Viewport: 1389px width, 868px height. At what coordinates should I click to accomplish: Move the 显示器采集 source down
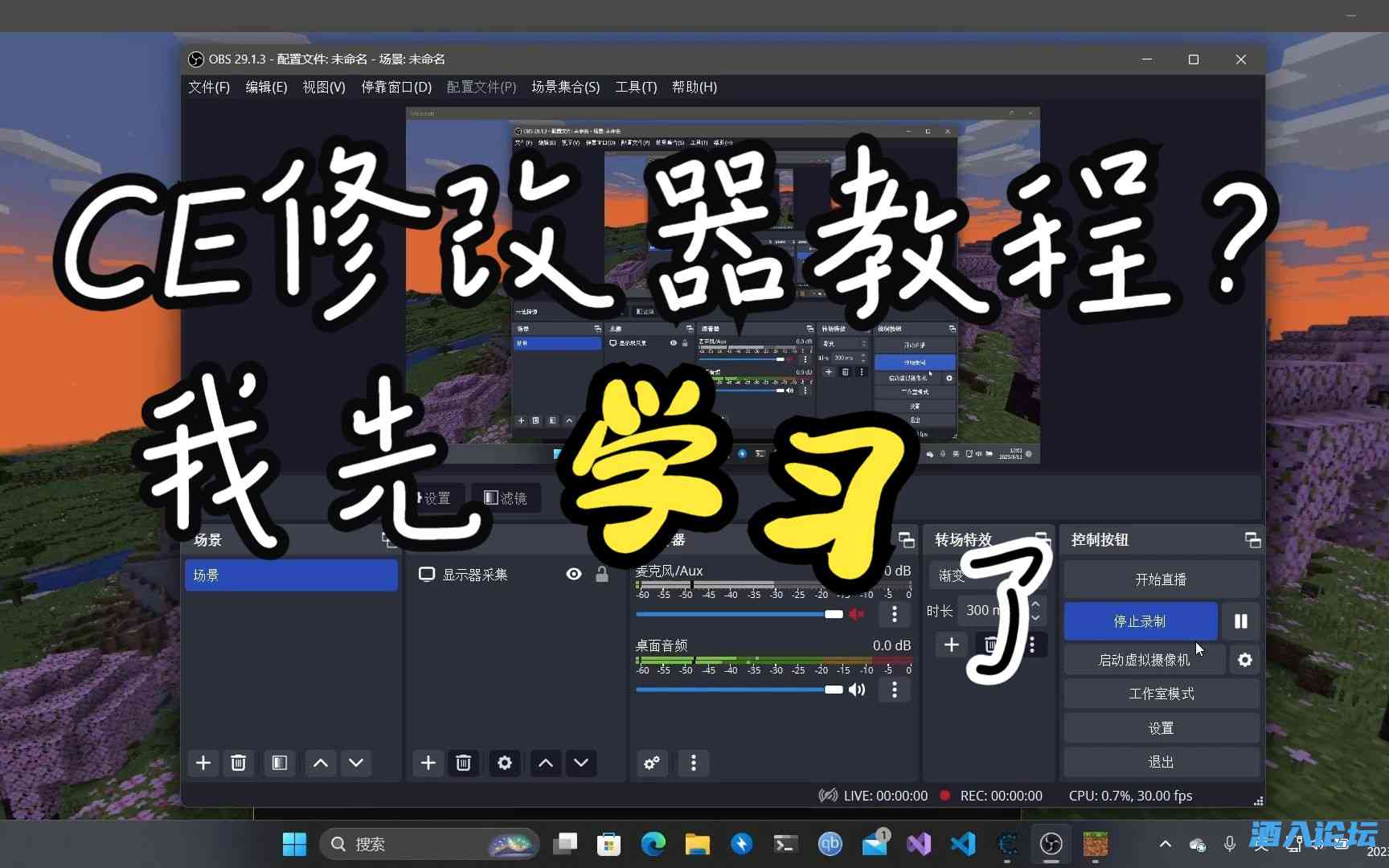[581, 763]
